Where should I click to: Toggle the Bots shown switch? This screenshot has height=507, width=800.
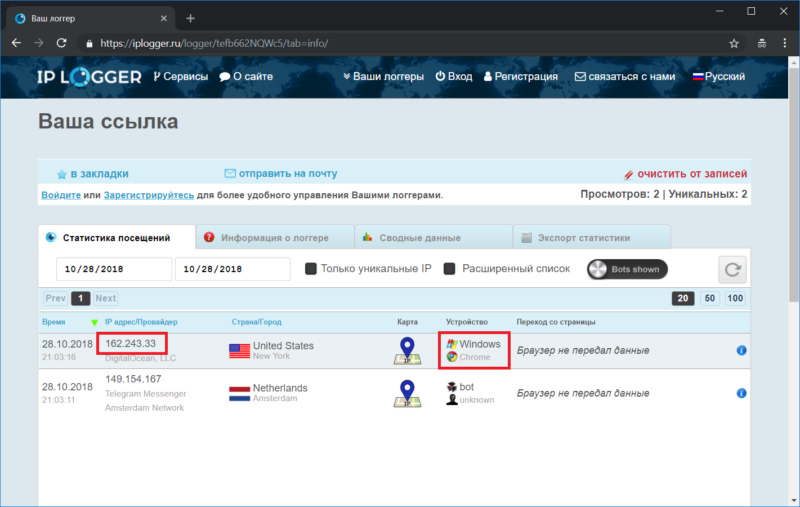627,269
